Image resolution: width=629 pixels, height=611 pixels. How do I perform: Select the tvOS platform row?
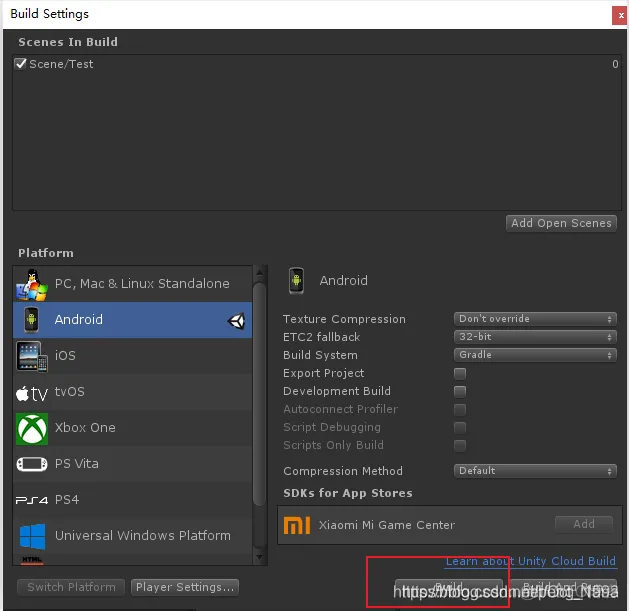[x=133, y=392]
